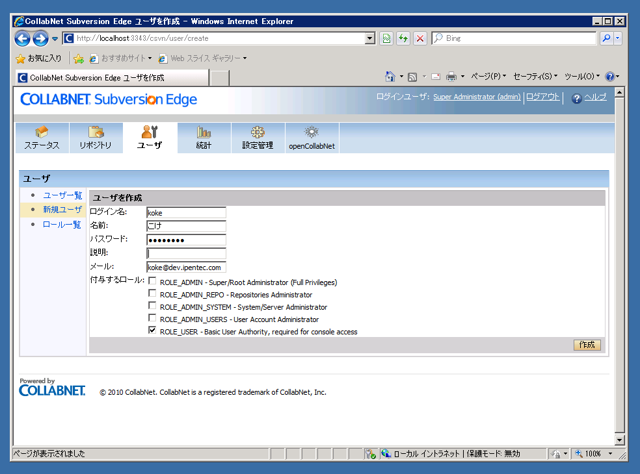This screenshot has width=640, height=474.
Task: Click the CollabNet Subversion Edge logo
Action: tap(109, 99)
